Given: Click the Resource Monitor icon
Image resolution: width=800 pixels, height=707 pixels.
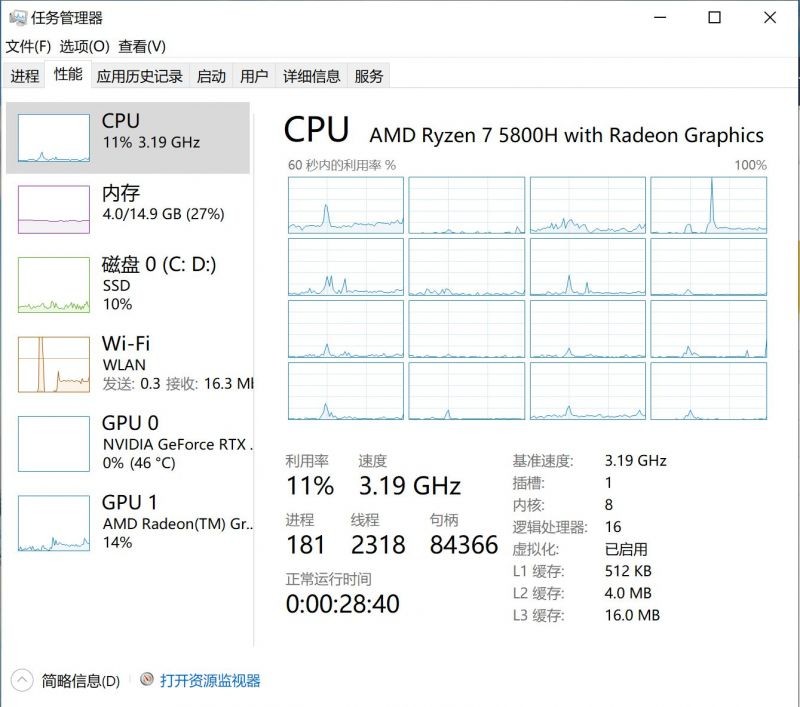Looking at the screenshot, I should pos(147,680).
